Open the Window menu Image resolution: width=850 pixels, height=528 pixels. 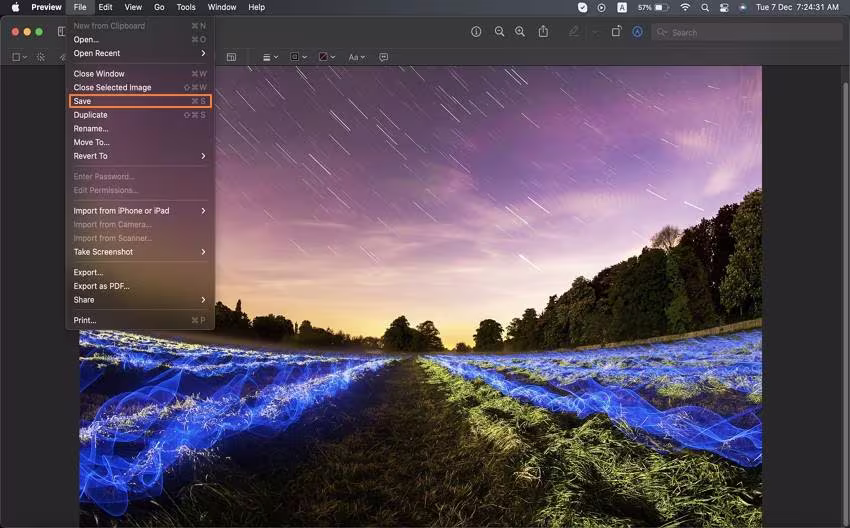click(x=222, y=7)
